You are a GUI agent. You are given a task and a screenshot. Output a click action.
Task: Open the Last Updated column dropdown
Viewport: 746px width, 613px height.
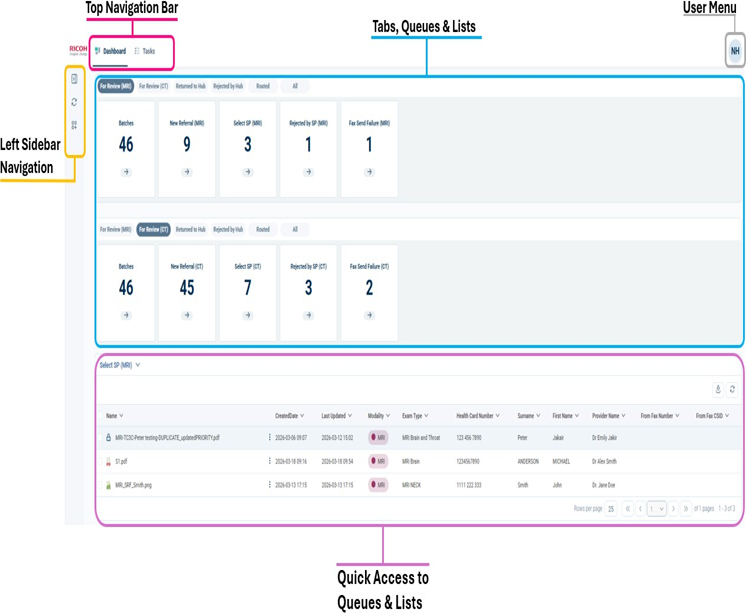coord(350,416)
